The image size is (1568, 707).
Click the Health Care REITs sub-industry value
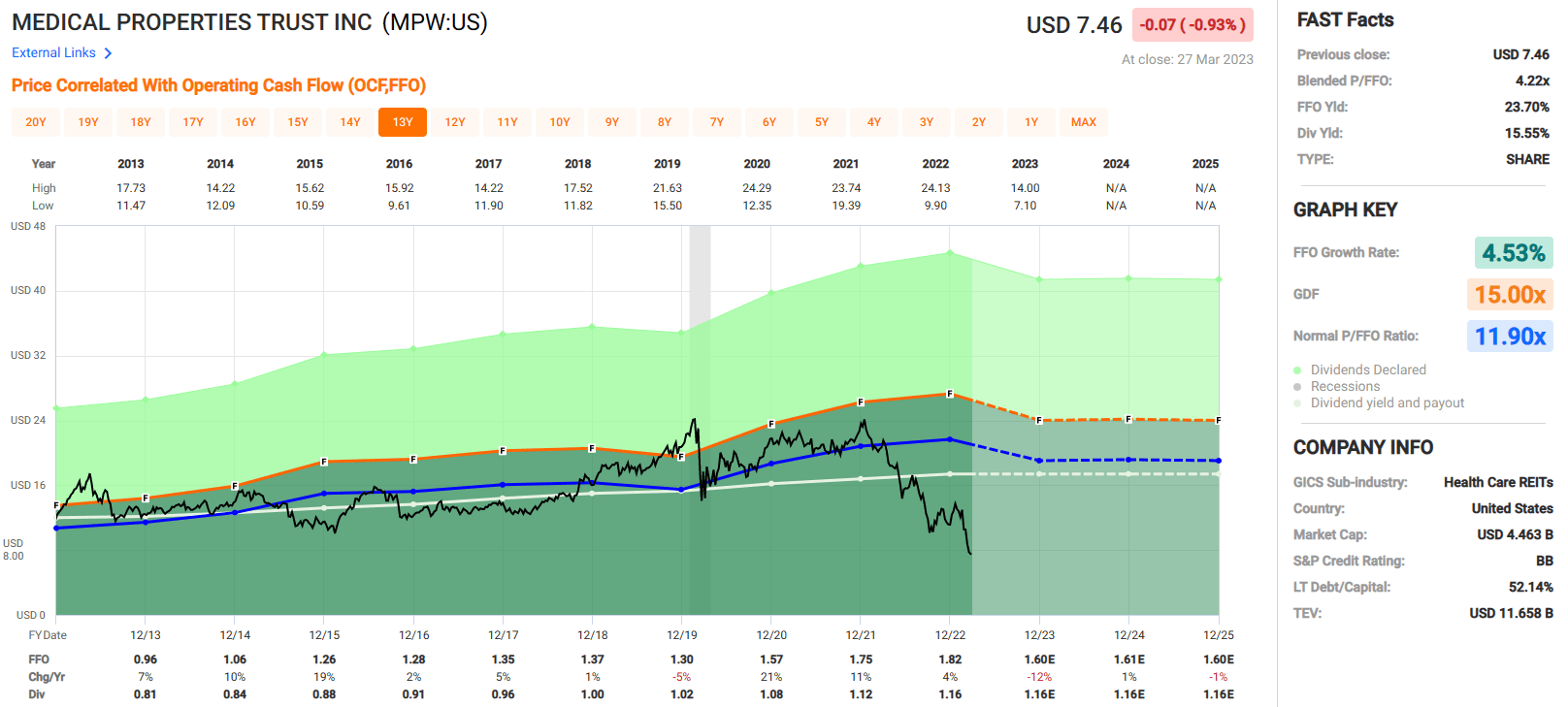tap(1498, 482)
